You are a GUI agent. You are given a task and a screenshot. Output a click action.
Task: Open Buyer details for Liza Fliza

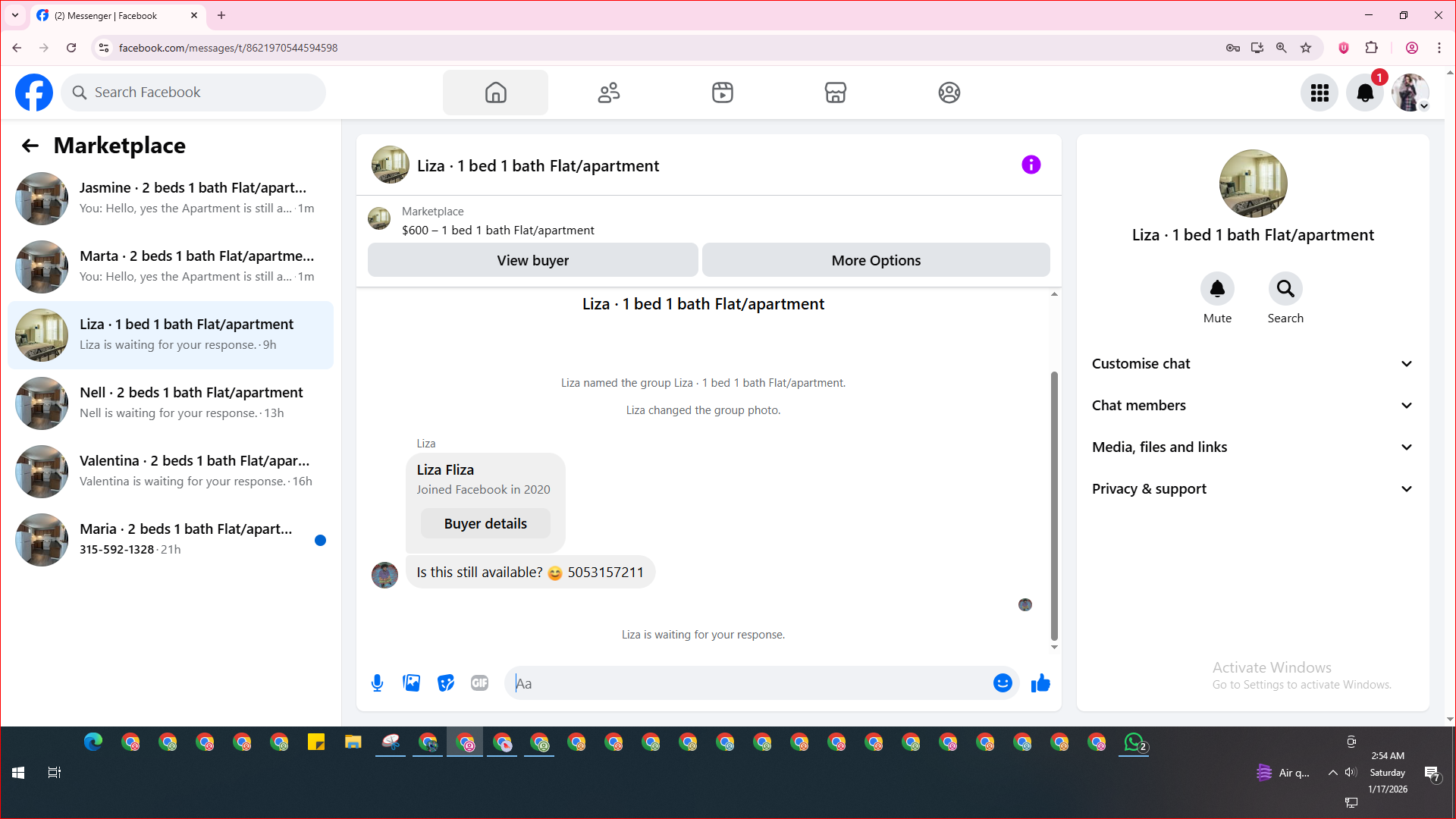pyautogui.click(x=485, y=524)
